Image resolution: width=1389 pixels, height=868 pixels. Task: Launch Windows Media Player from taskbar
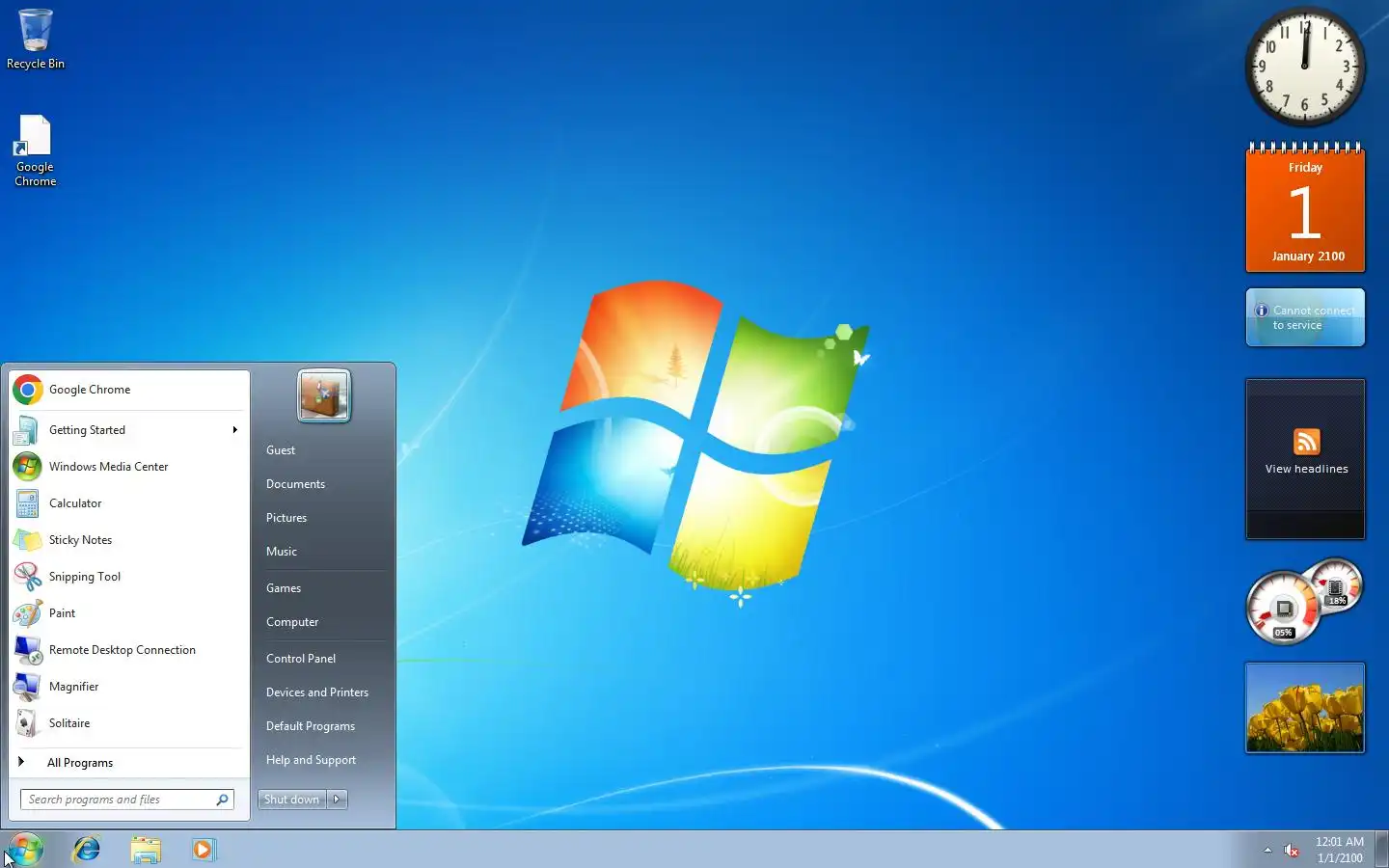point(204,850)
